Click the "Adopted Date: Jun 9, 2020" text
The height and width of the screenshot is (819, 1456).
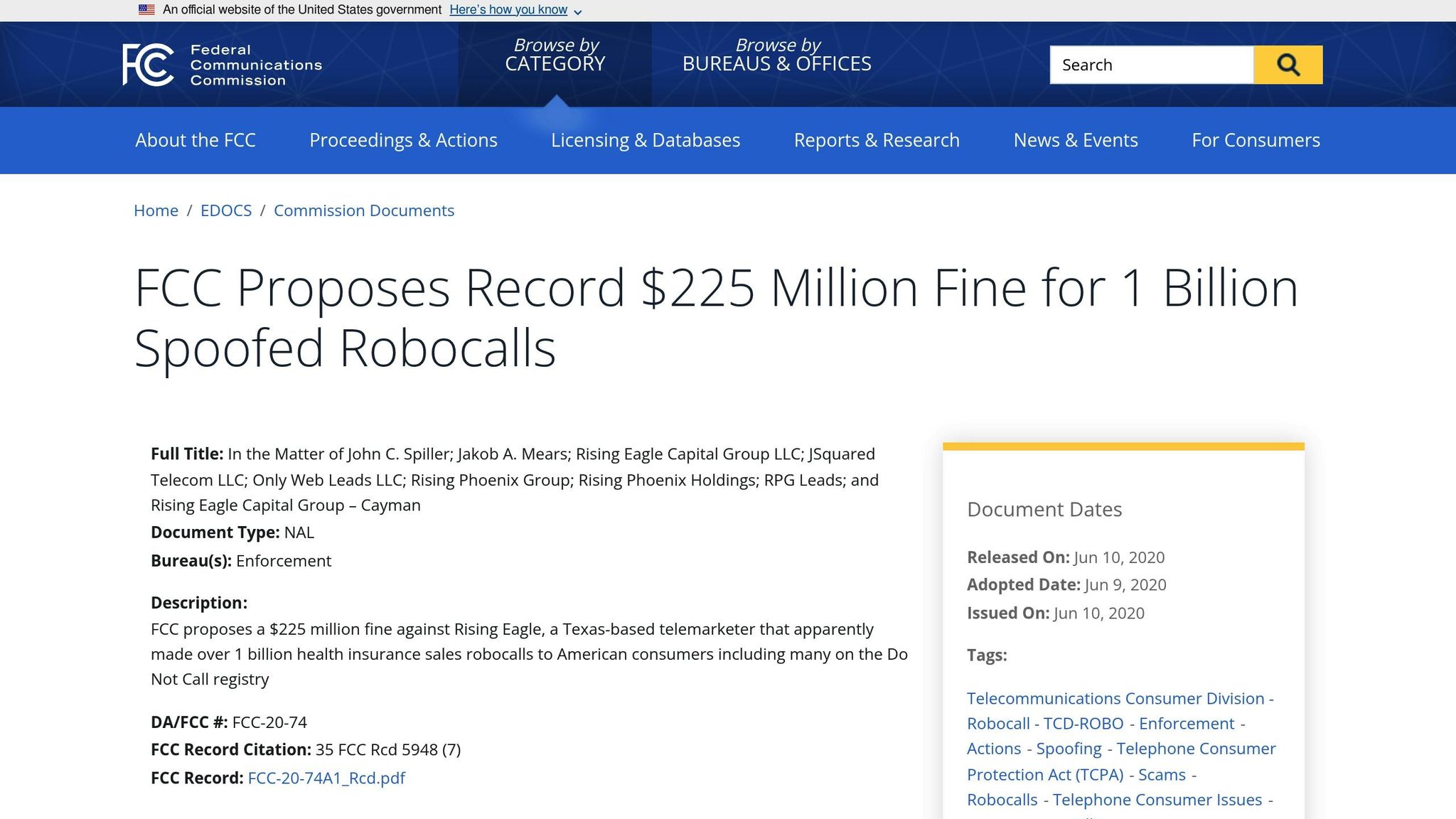pos(1066,584)
